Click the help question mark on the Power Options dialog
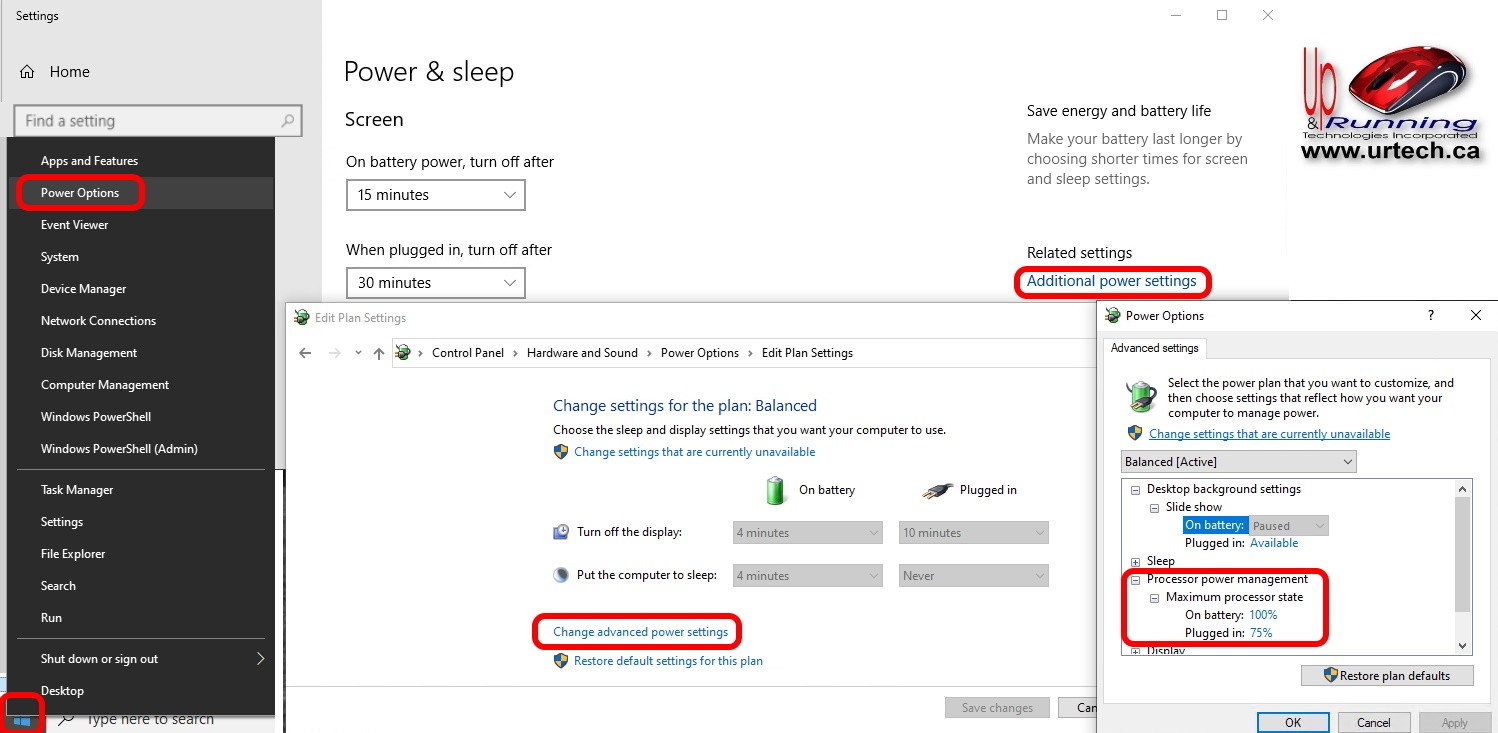 [1430, 315]
